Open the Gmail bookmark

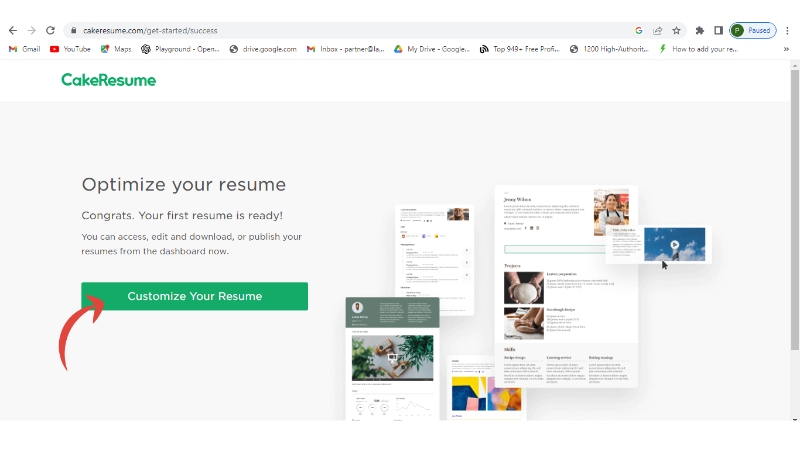pos(24,49)
